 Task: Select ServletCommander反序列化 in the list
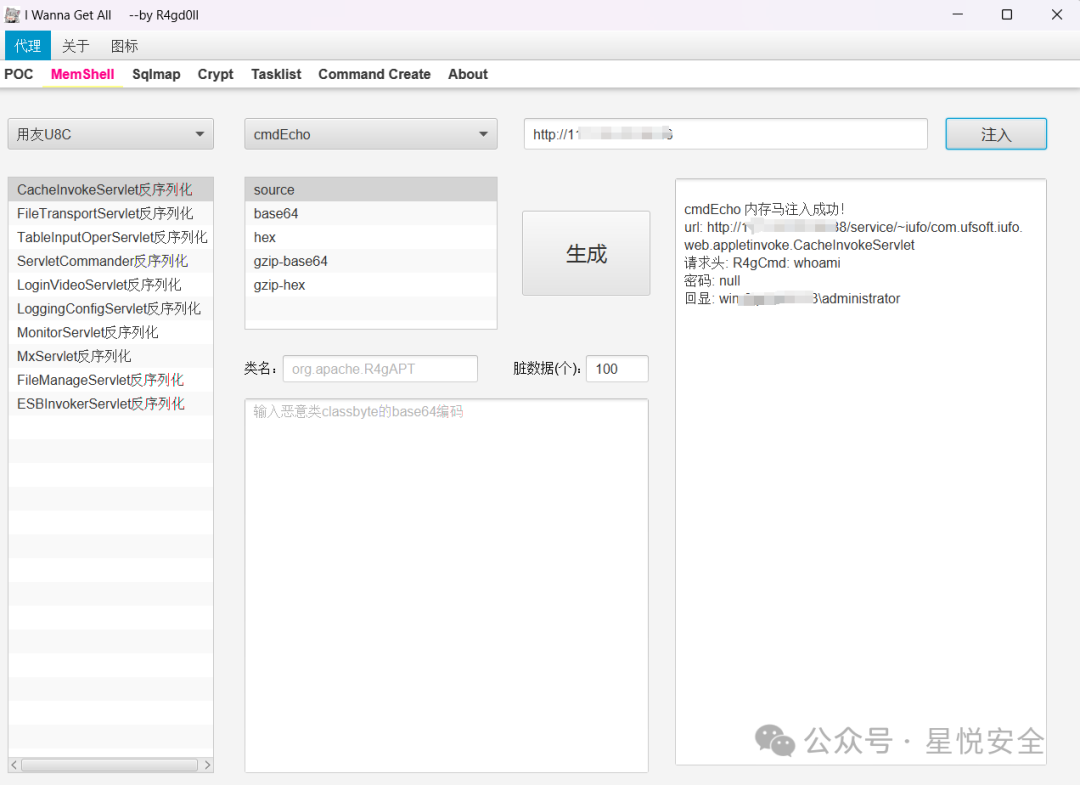click(111, 261)
